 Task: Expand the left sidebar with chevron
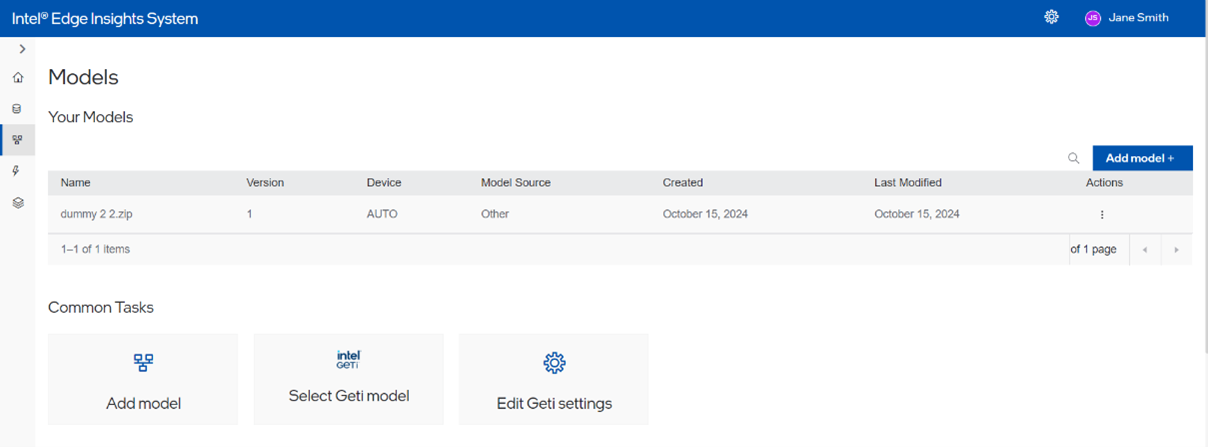click(22, 49)
